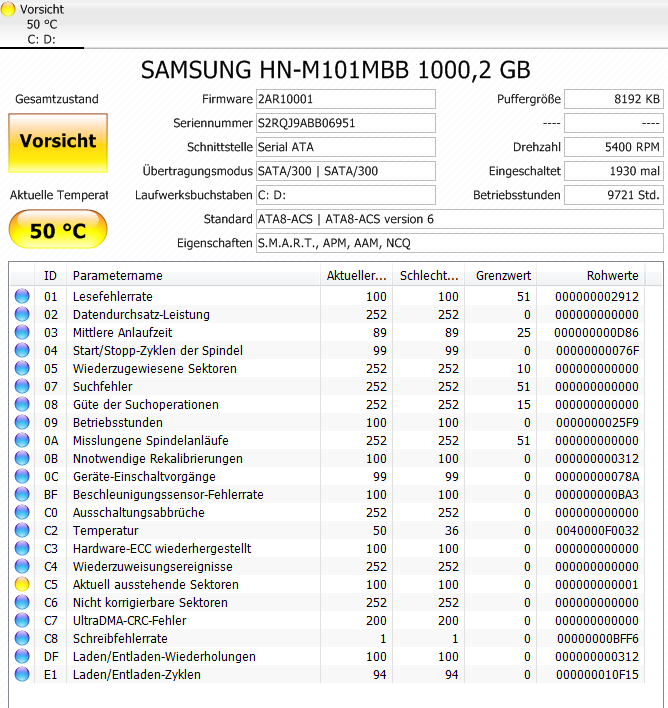
Task: Click the Standard field ATA8-ACS version 6
Action: (x=459, y=219)
